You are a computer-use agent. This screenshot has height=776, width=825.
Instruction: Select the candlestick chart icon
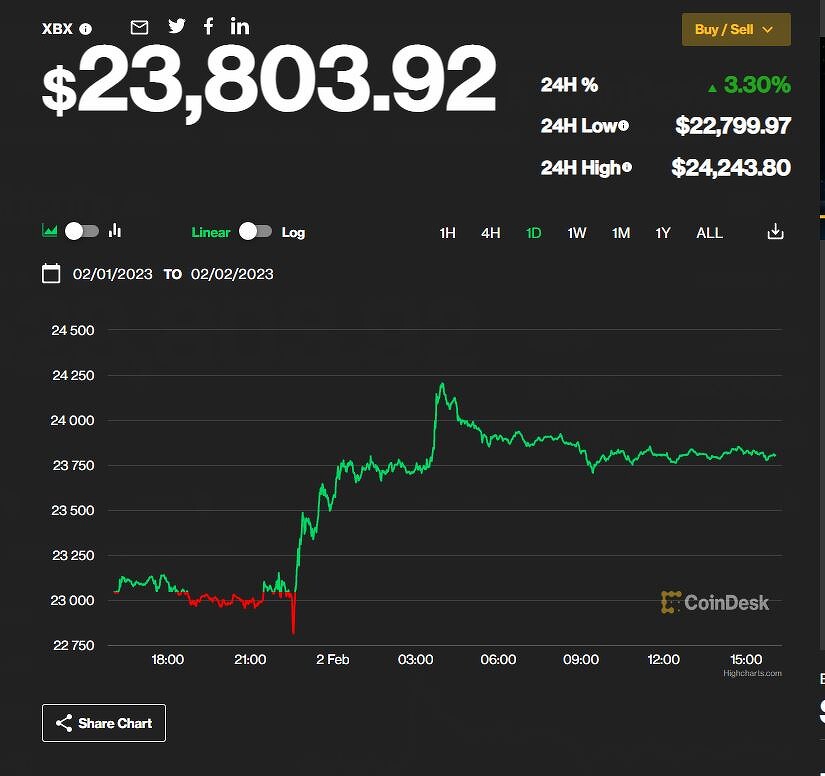(x=115, y=231)
